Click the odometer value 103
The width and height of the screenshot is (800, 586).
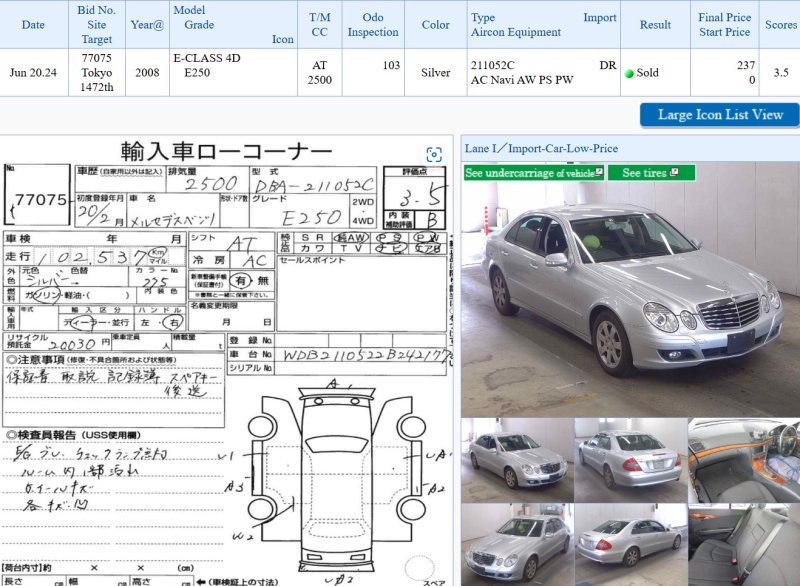click(x=391, y=65)
